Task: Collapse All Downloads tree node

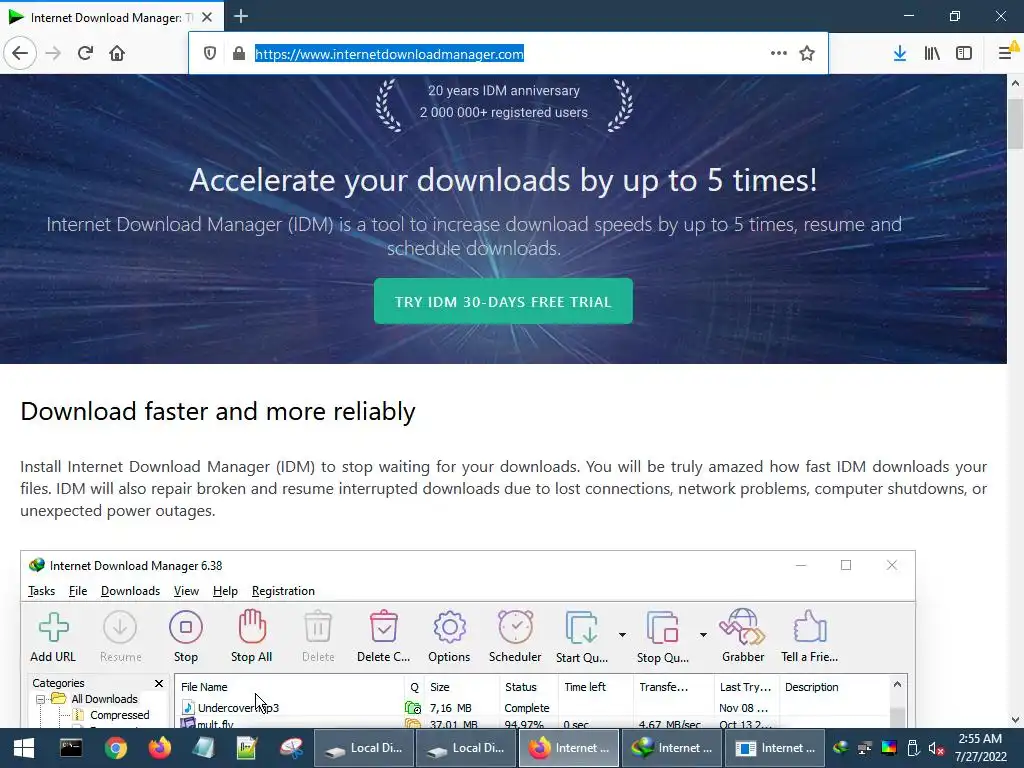Action: pyautogui.click(x=40, y=699)
